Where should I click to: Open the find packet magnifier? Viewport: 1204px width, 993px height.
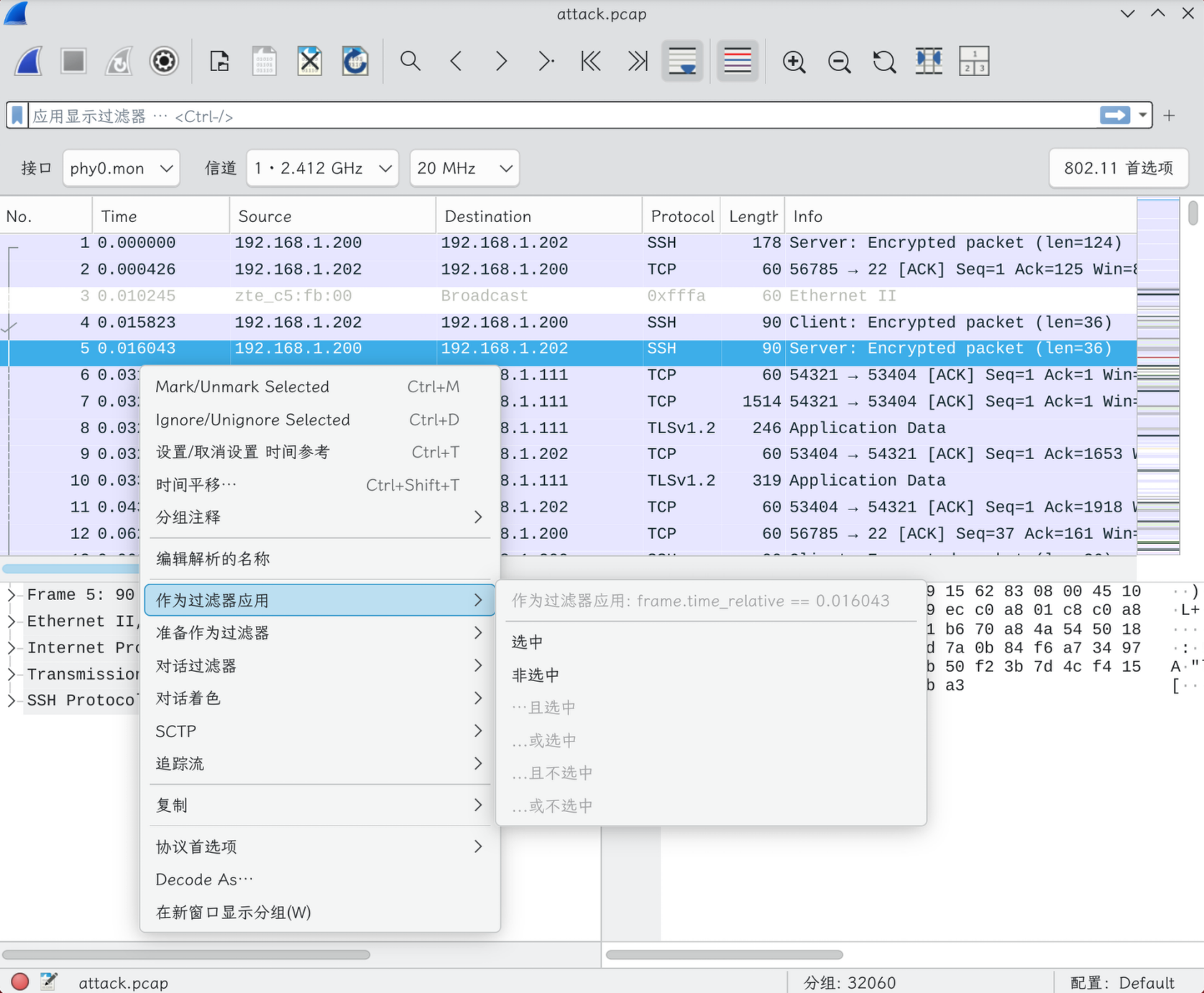(x=410, y=61)
